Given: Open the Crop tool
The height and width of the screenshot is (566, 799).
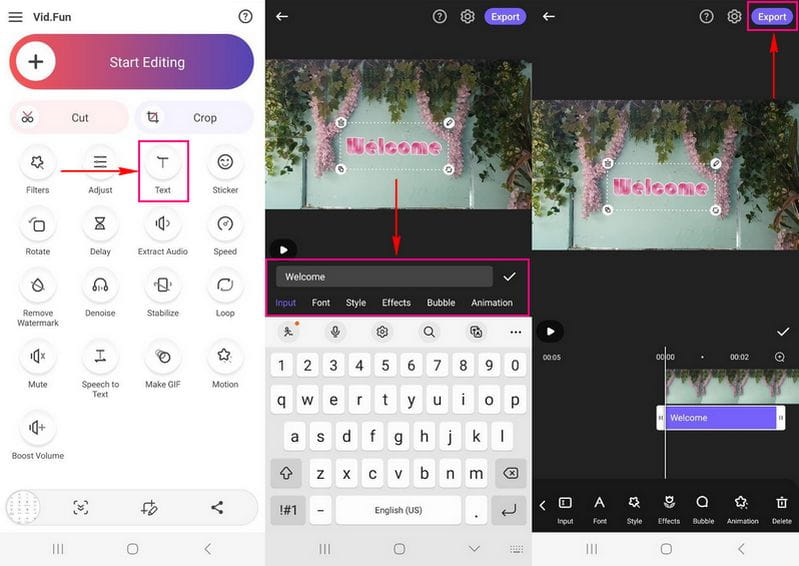Looking at the screenshot, I should 194,118.
